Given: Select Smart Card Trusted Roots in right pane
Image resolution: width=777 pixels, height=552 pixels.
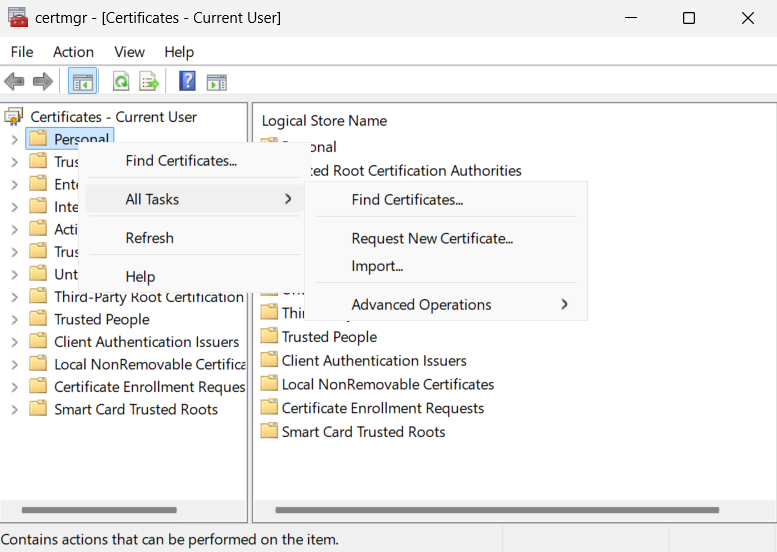Looking at the screenshot, I should click(x=363, y=432).
